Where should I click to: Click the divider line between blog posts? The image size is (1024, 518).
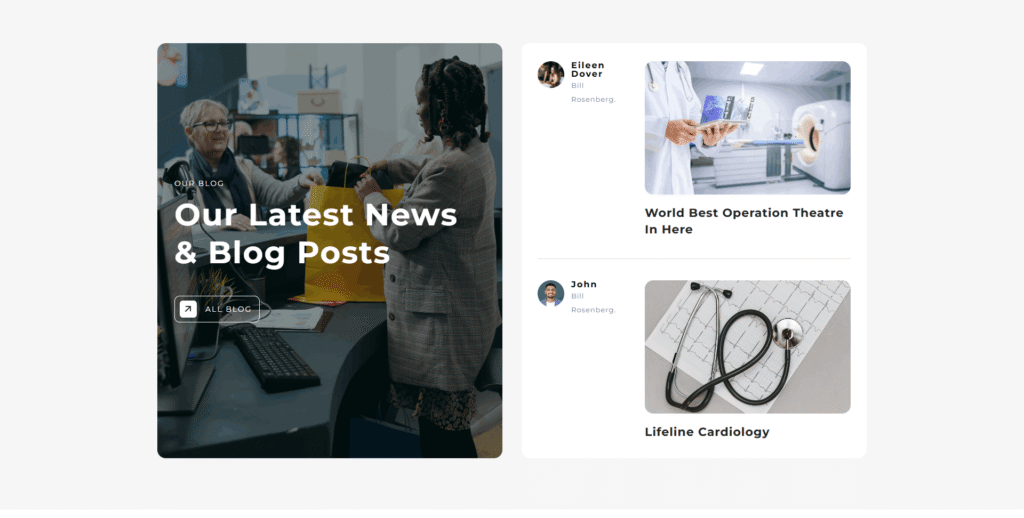click(694, 259)
